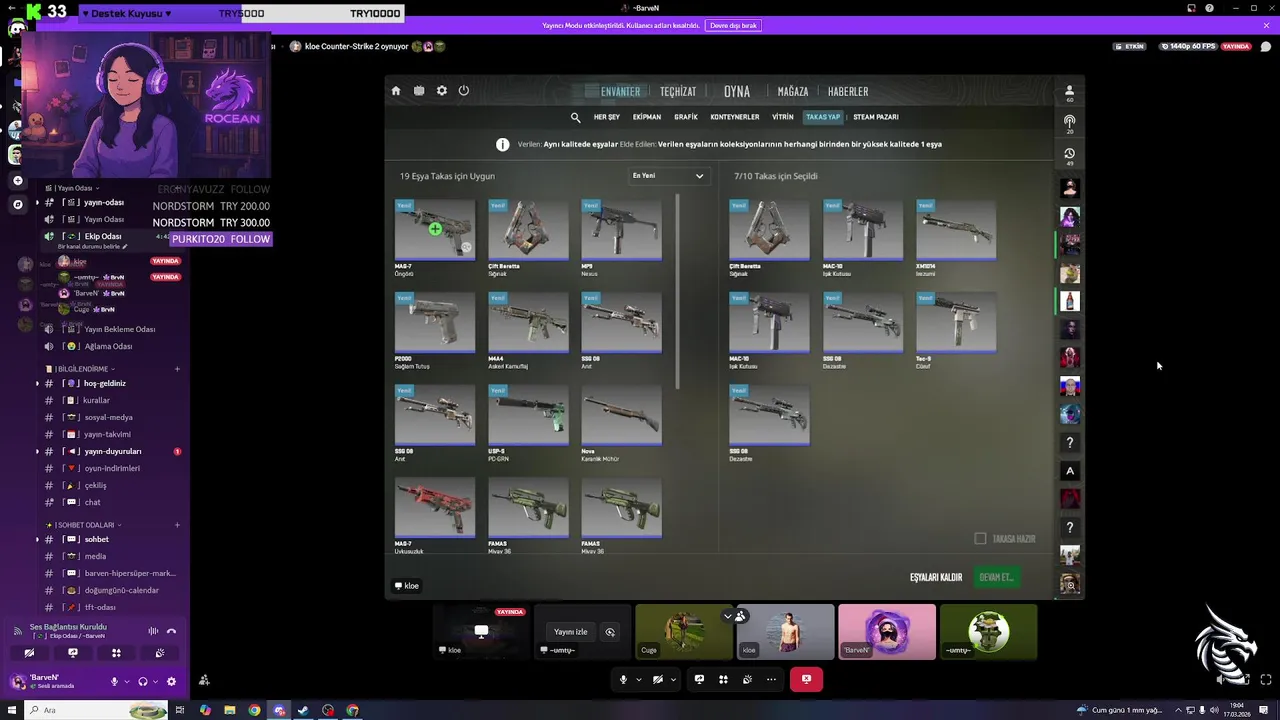The height and width of the screenshot is (720, 1280).
Task: Select USP-S PD-GRN skin thumbnail
Action: 528,415
